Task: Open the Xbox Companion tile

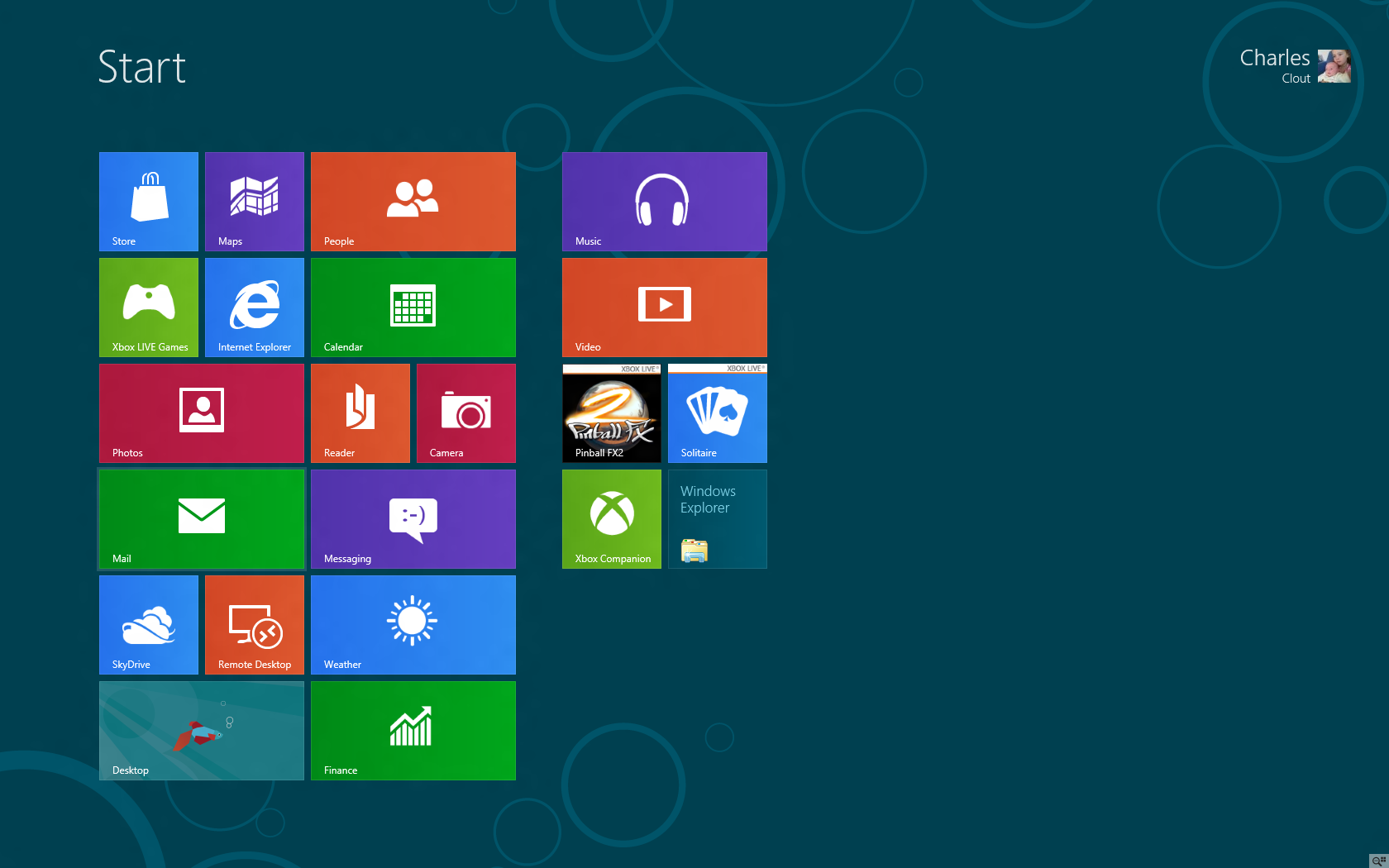Action: click(x=612, y=519)
